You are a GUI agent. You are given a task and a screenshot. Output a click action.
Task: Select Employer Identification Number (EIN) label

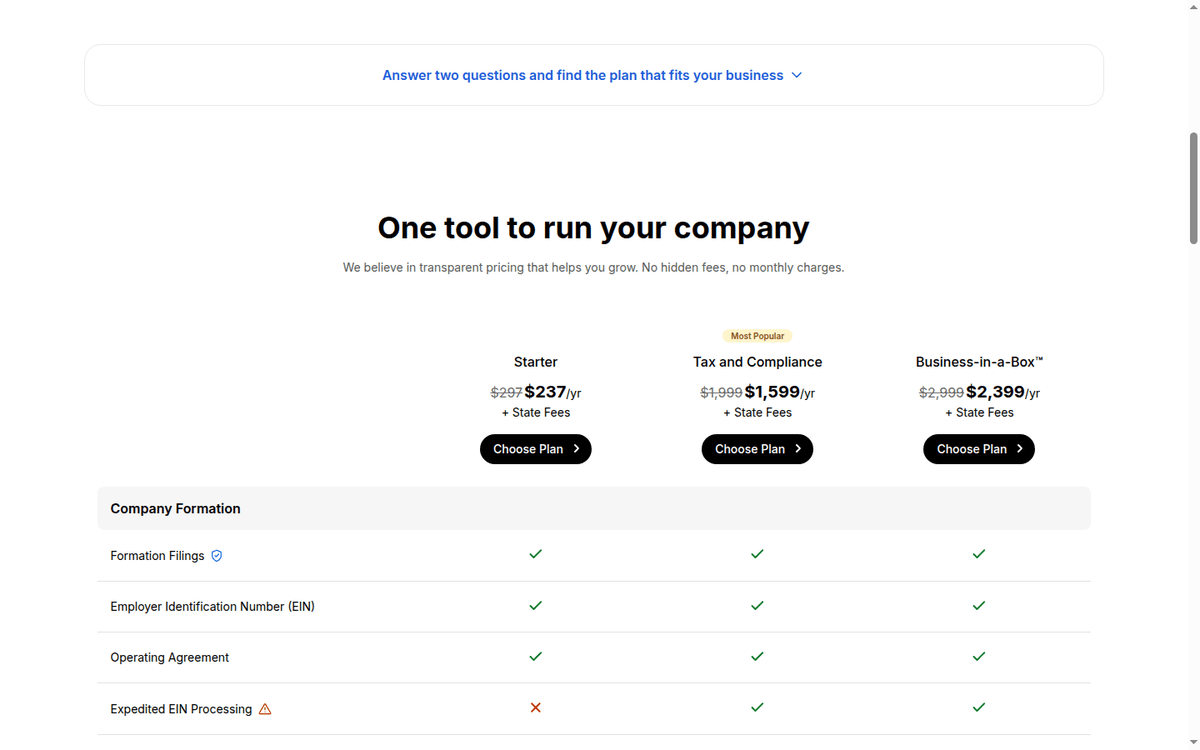(212, 607)
